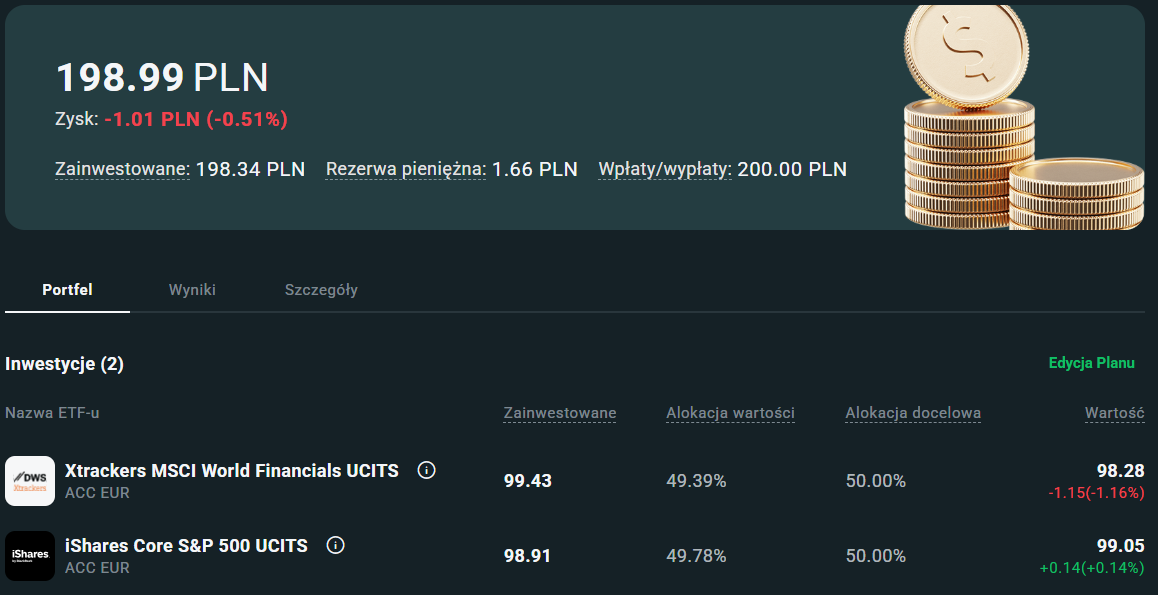Click the Wpłaty/wypłaty label
The width and height of the screenshot is (1158, 595).
coord(664,169)
